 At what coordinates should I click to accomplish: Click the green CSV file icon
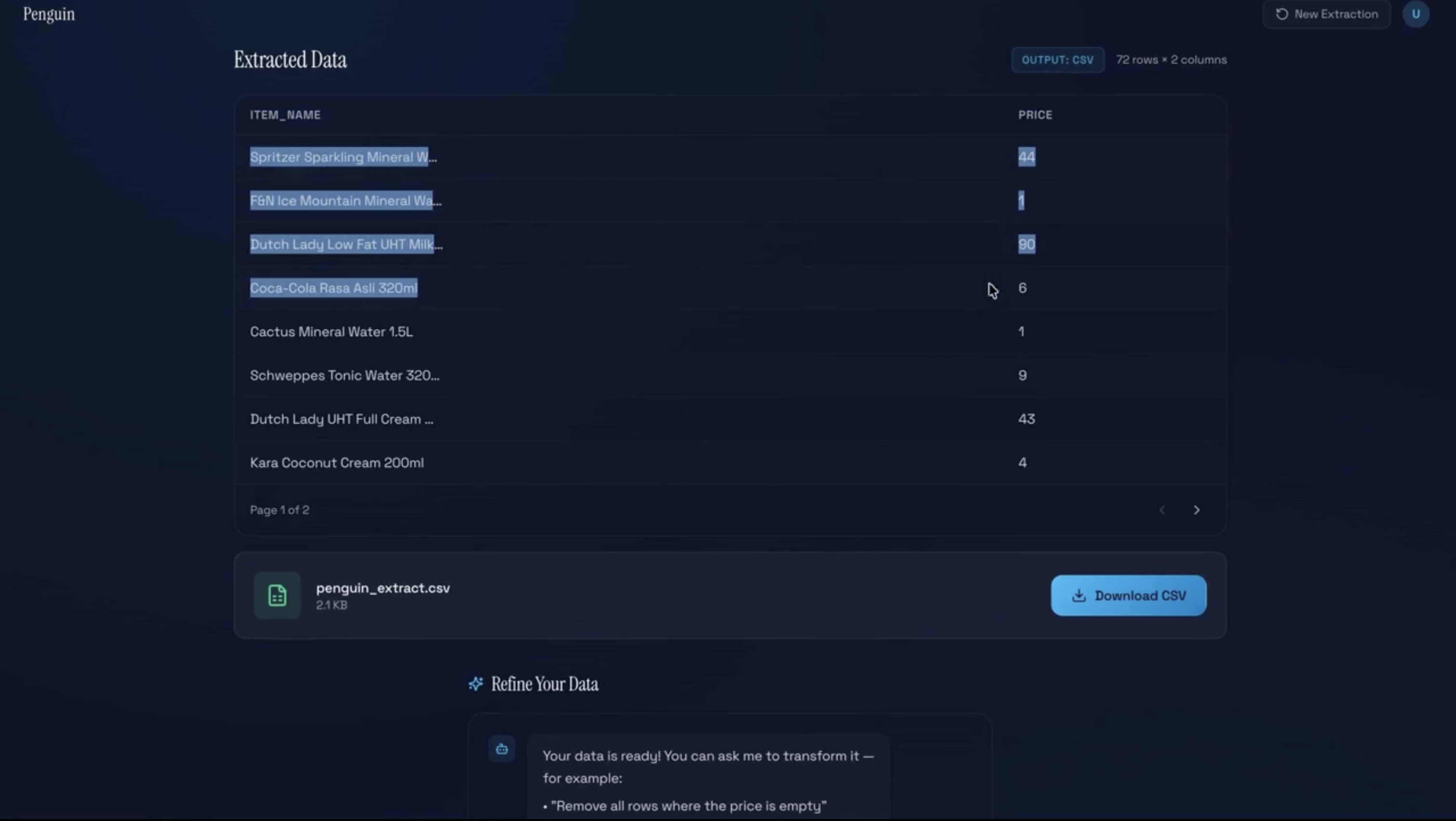[277, 595]
